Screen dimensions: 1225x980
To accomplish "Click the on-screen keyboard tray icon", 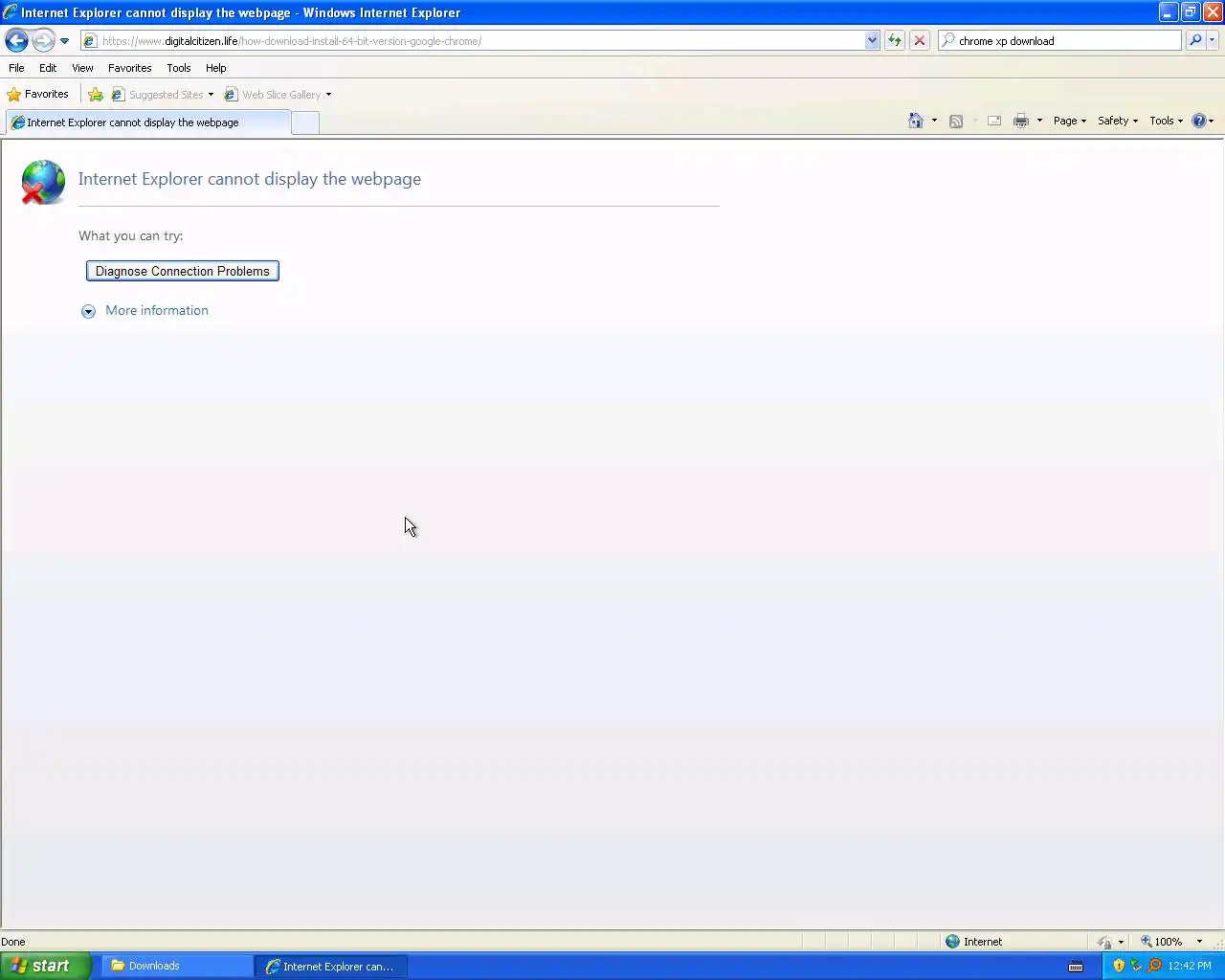I will pyautogui.click(x=1076, y=966).
